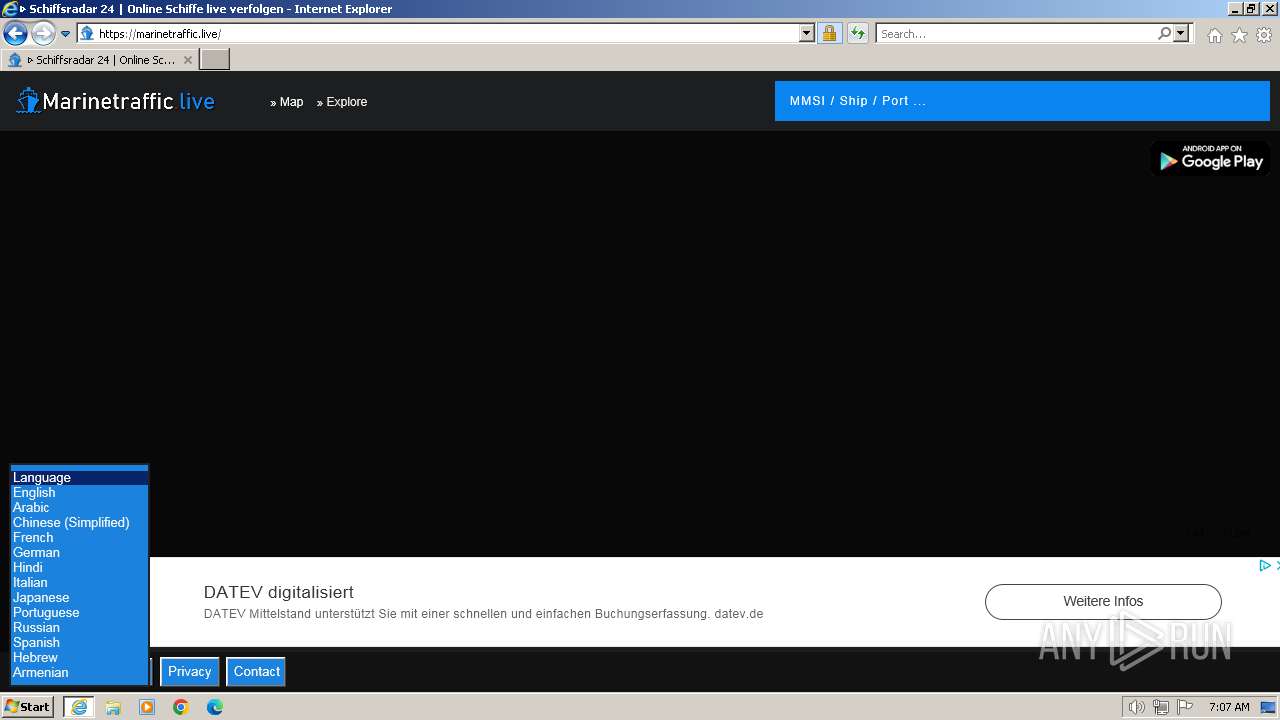Open the DATEV digitalisiert ad headline

pyautogui.click(x=279, y=592)
